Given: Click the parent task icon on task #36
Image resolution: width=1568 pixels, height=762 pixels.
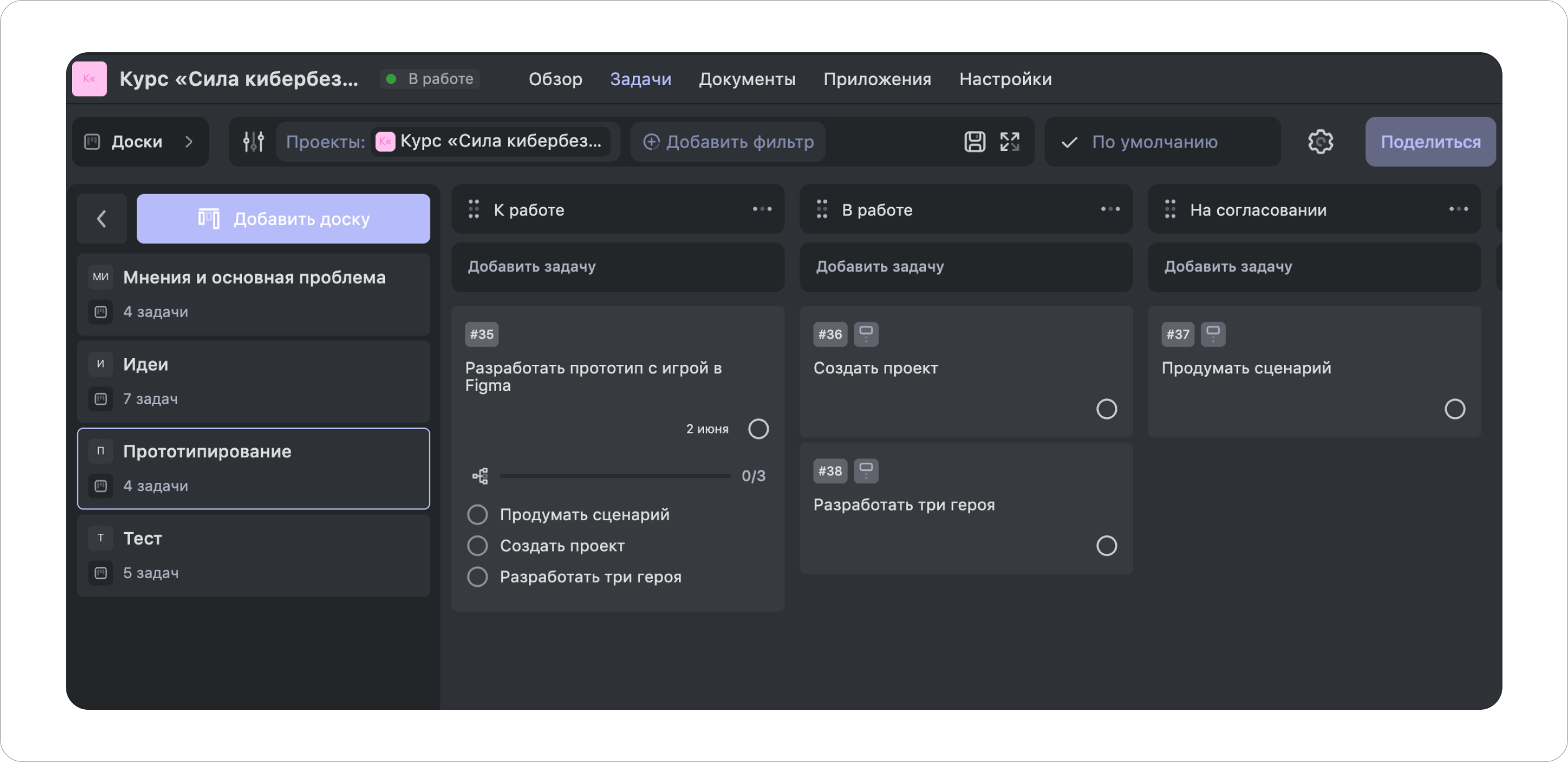Looking at the screenshot, I should tap(866, 334).
